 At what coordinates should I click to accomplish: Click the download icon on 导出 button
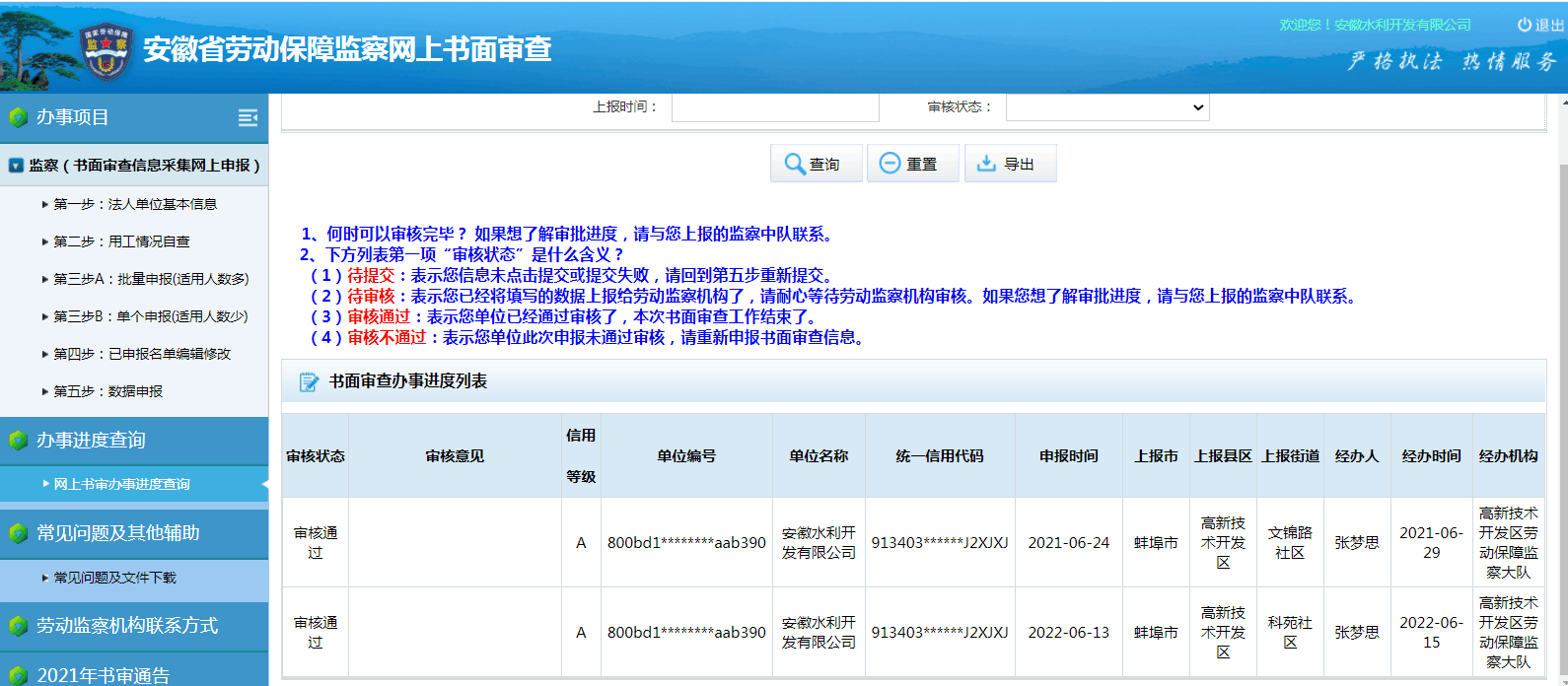(986, 164)
